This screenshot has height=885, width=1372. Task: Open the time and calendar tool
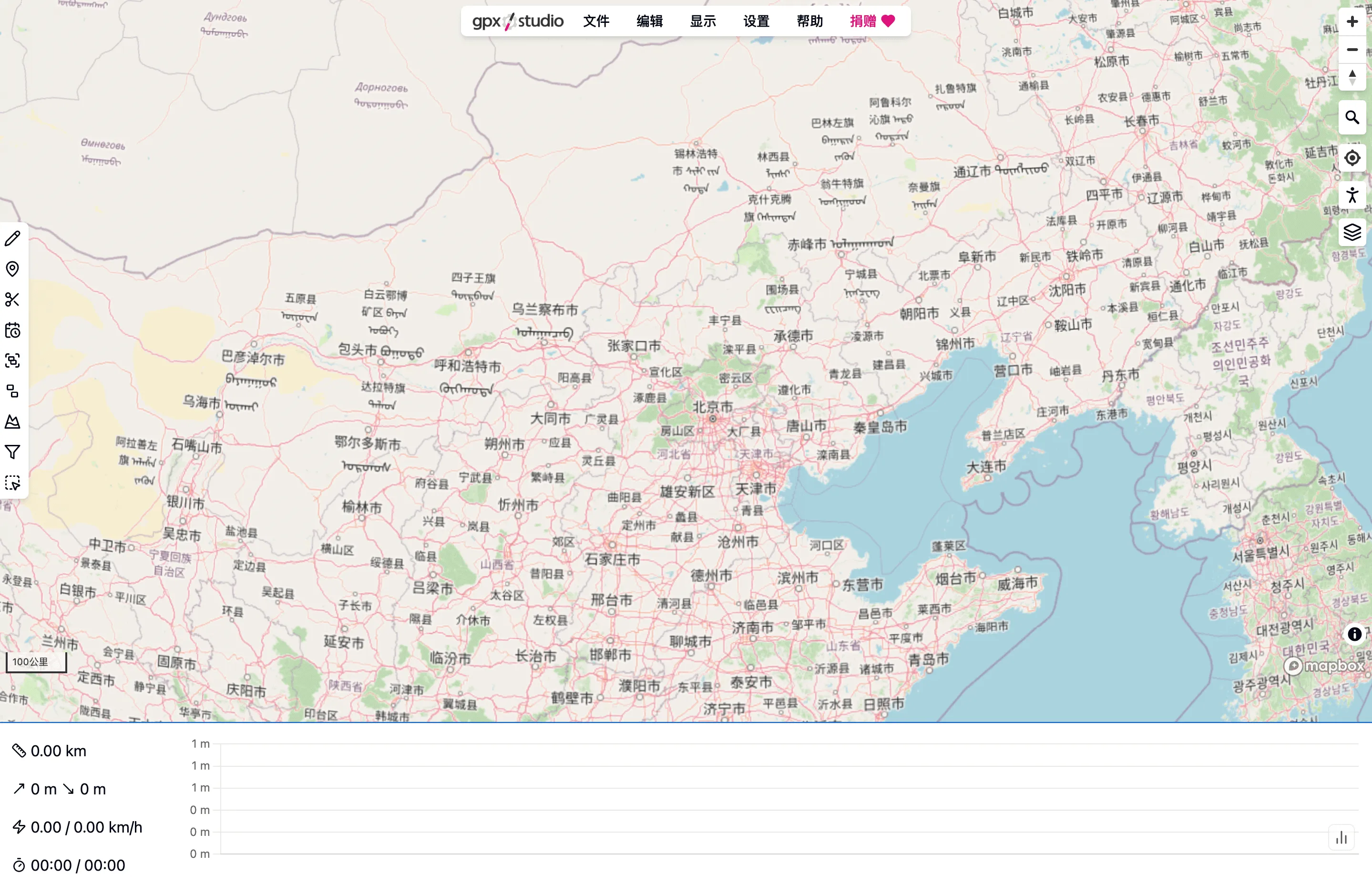point(13,330)
